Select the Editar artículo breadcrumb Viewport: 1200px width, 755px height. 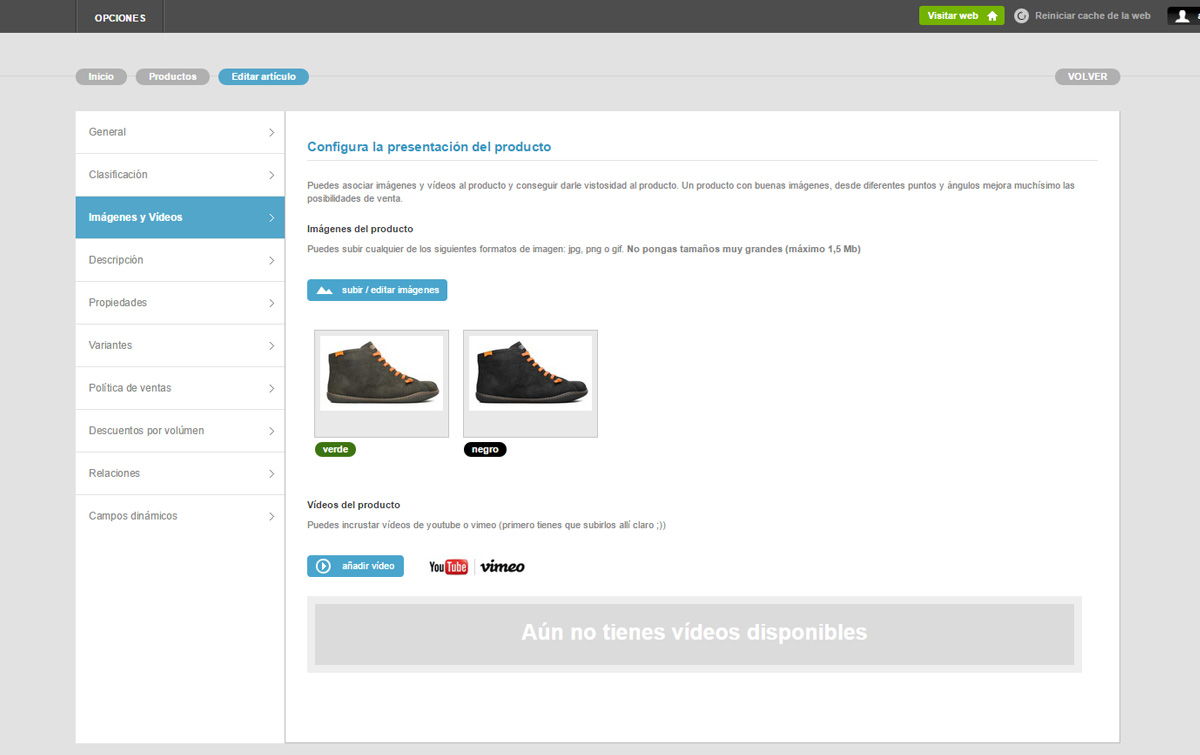coord(264,77)
